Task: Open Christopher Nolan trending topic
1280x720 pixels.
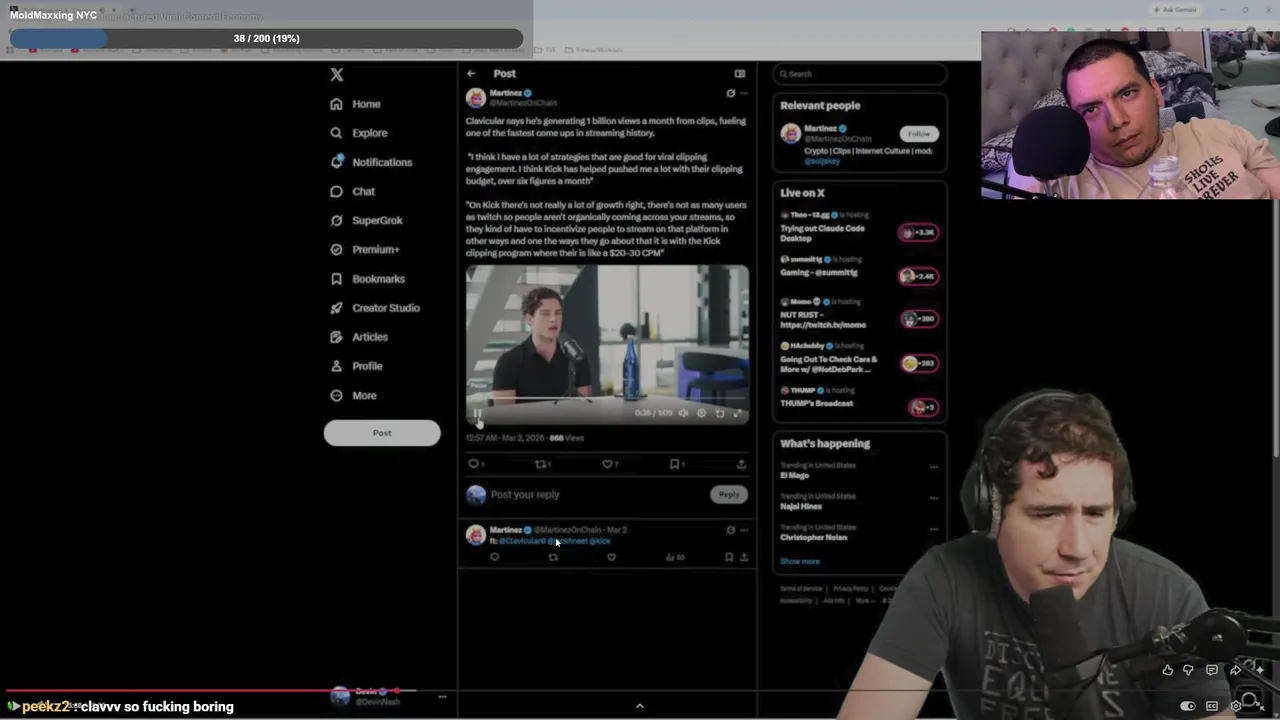Action: (814, 537)
